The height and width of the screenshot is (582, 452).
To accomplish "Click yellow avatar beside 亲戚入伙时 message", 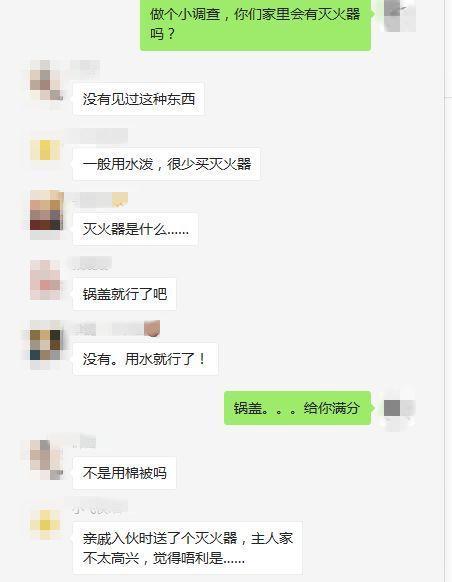I will [45, 524].
